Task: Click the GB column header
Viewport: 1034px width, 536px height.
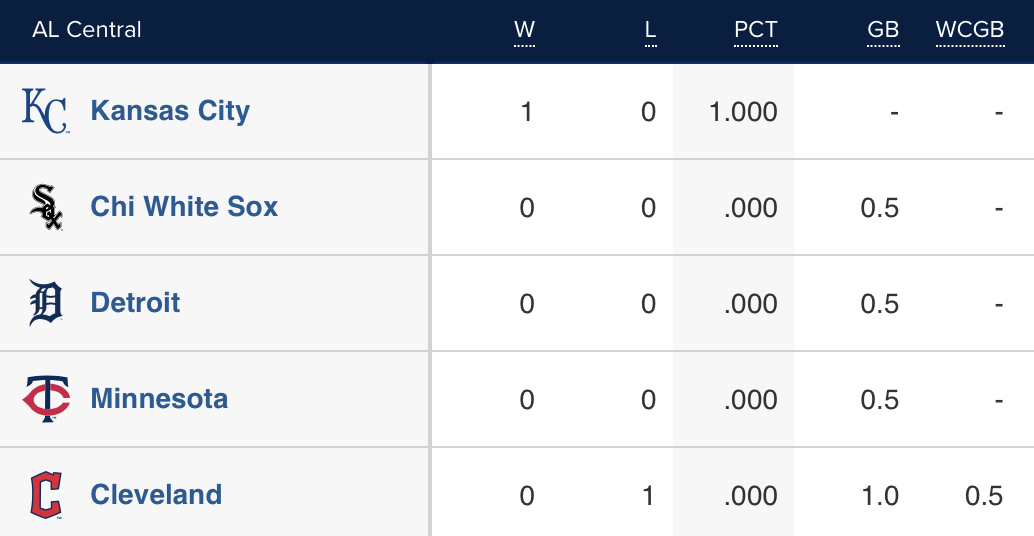Action: pyautogui.click(x=883, y=30)
